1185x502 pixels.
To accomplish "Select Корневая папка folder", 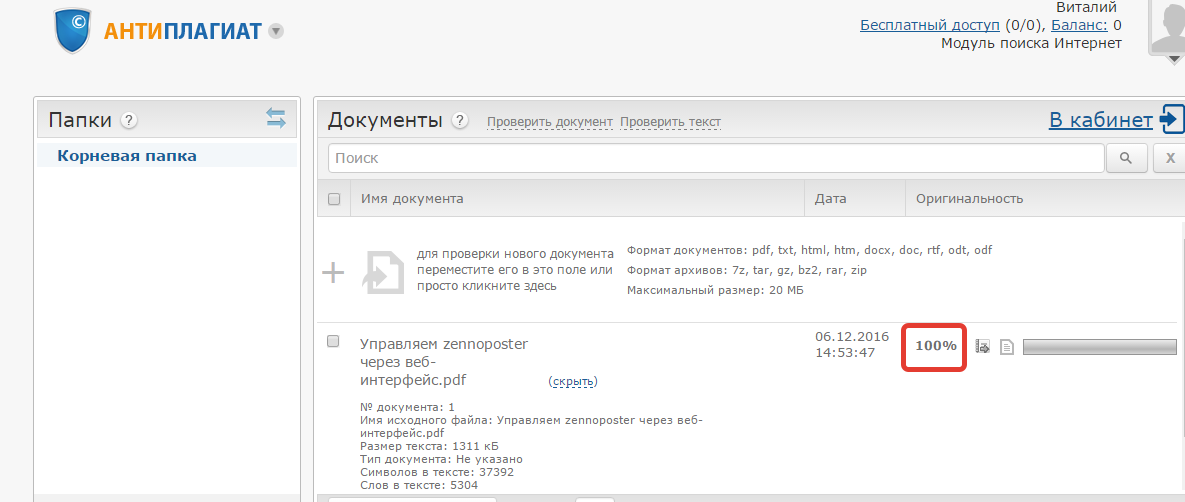I will 127,156.
